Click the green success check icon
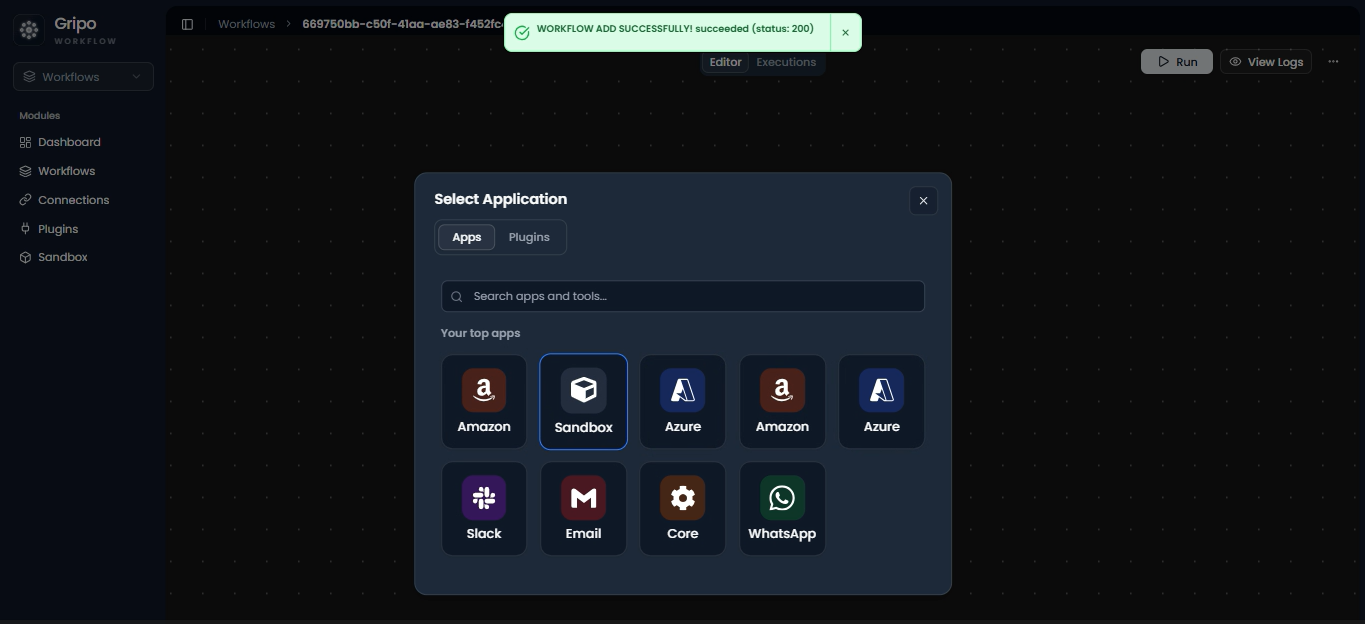The width and height of the screenshot is (1365, 624). tap(521, 33)
